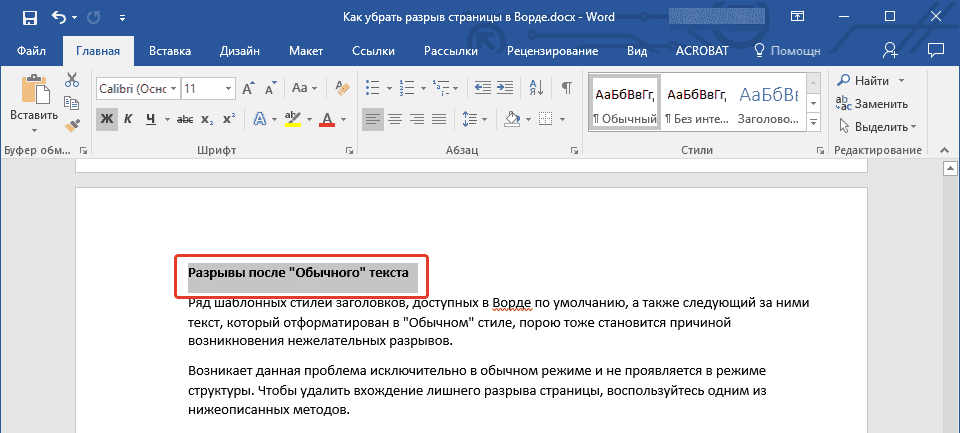
Task: Increase paragraph indent
Action: click(x=504, y=88)
